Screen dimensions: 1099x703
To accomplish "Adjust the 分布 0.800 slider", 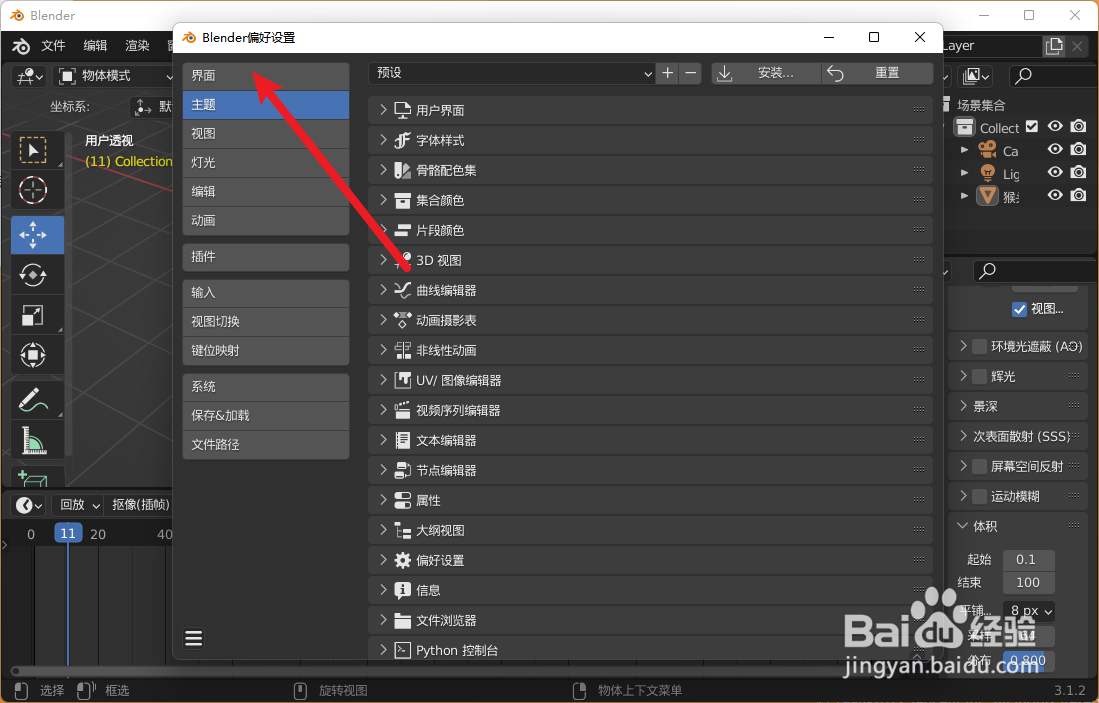I will pos(1028,660).
